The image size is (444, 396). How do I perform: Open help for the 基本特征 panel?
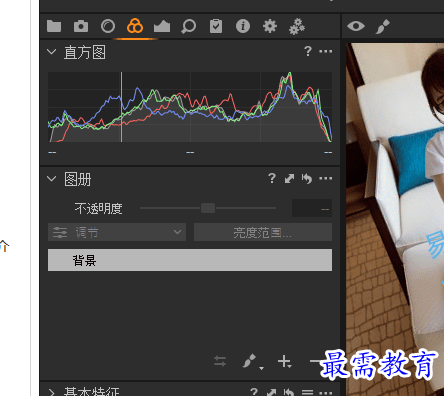[x=254, y=392]
